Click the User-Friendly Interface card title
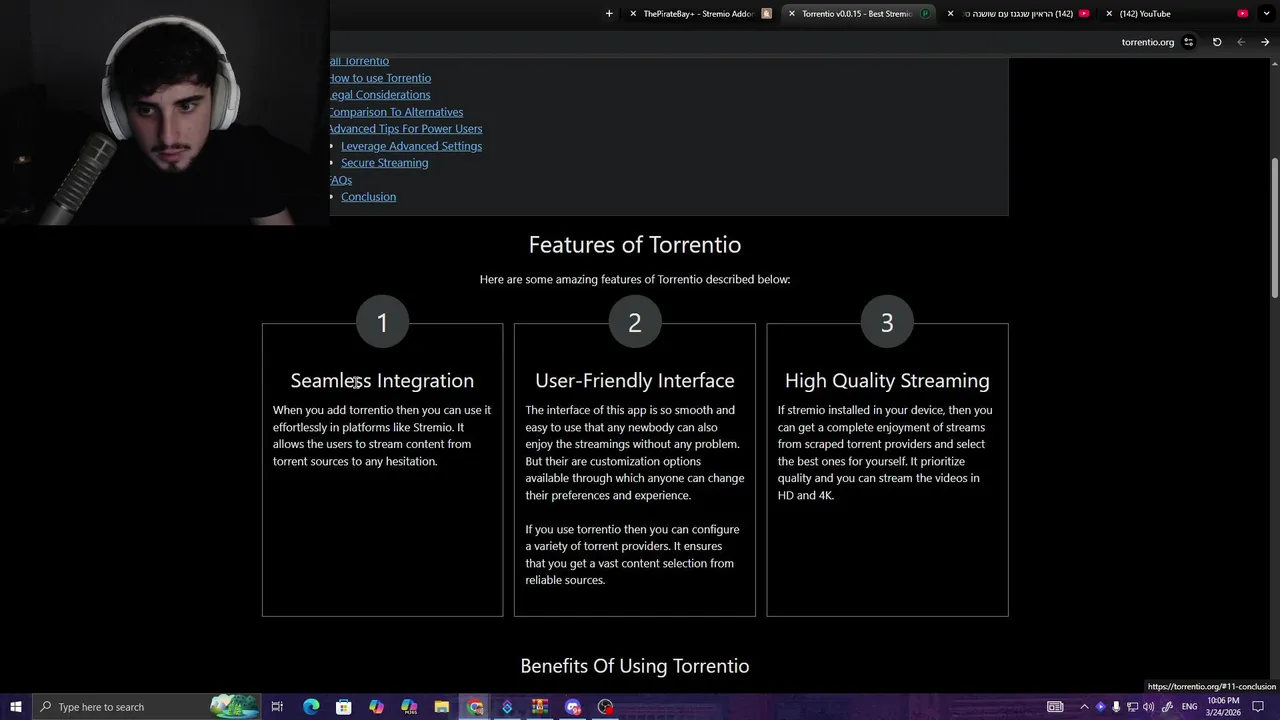Viewport: 1280px width, 720px height. click(635, 381)
